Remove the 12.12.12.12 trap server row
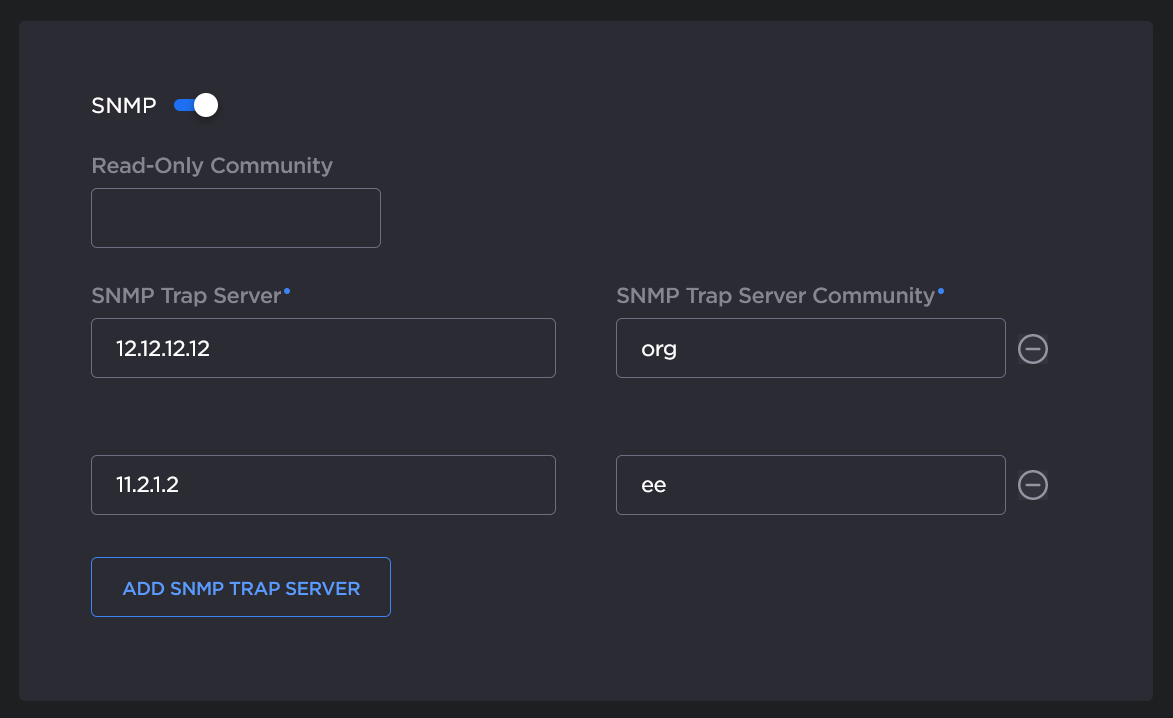The width and height of the screenshot is (1173, 718). tap(1032, 348)
